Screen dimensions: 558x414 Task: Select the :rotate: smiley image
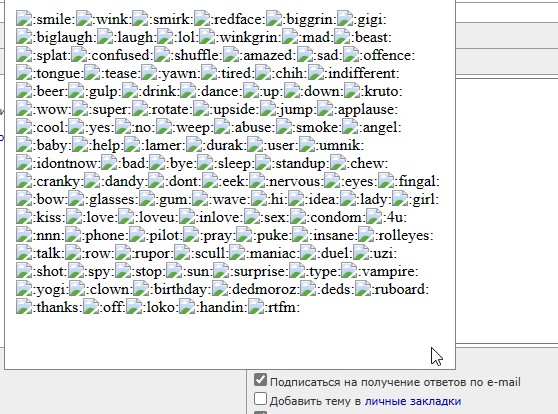[x=140, y=109]
